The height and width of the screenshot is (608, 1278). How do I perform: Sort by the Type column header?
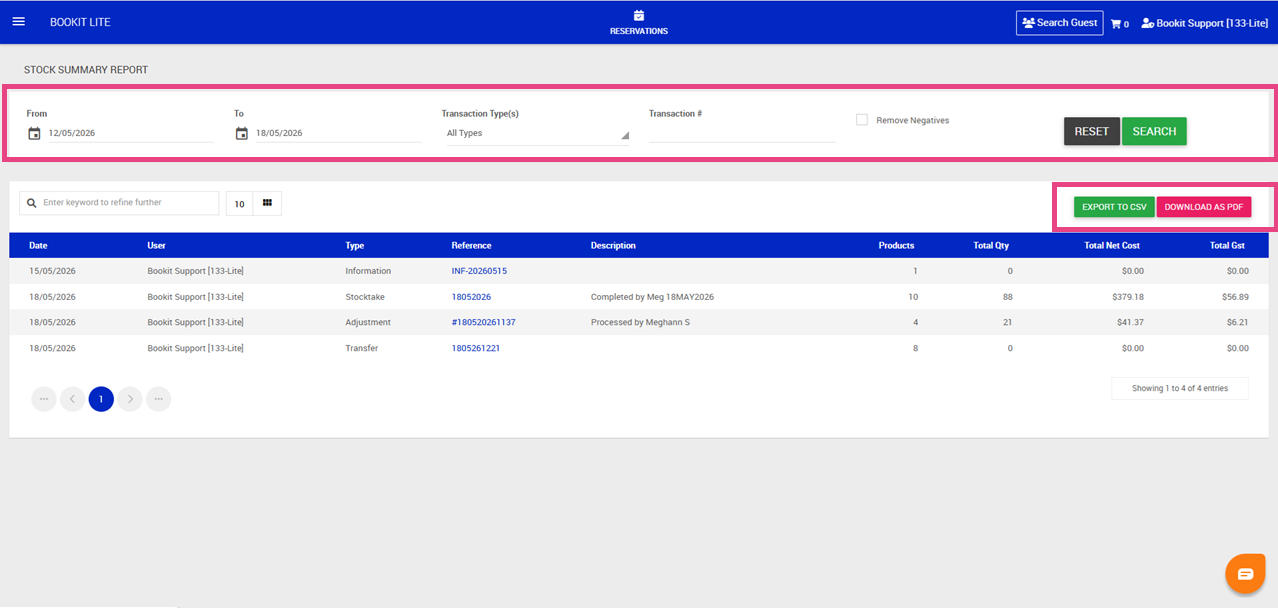(355, 245)
